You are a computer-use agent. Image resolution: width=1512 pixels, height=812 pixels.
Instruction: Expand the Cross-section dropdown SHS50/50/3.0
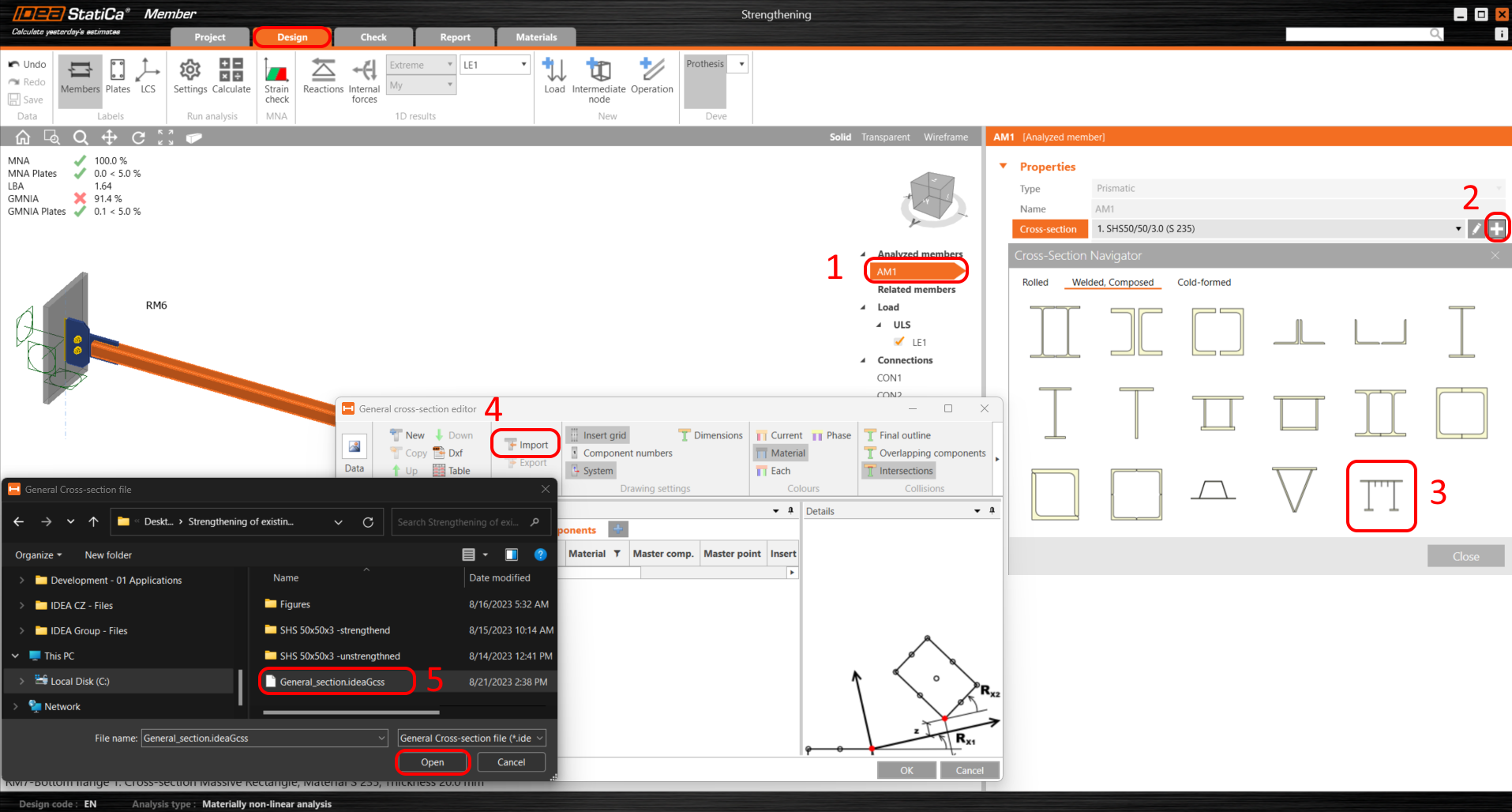coord(1458,229)
